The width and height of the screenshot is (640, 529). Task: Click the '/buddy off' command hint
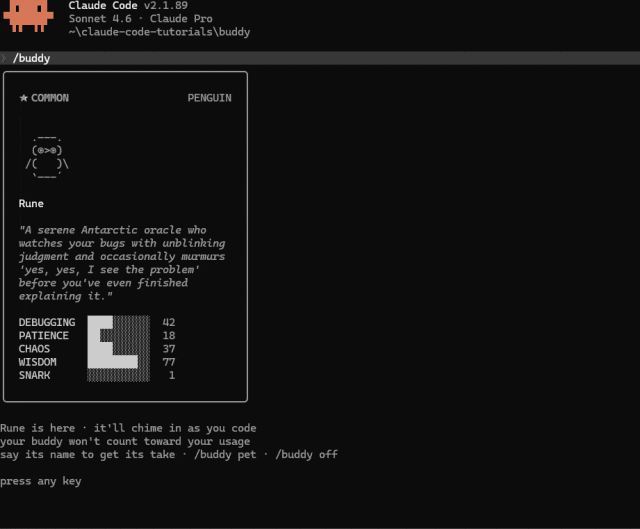tap(307, 455)
